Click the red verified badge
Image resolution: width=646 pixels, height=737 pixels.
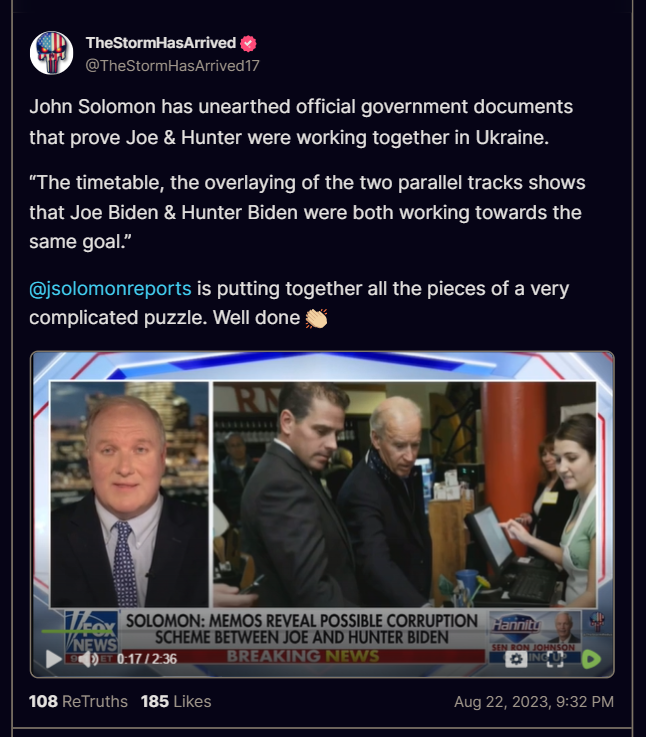[248, 44]
